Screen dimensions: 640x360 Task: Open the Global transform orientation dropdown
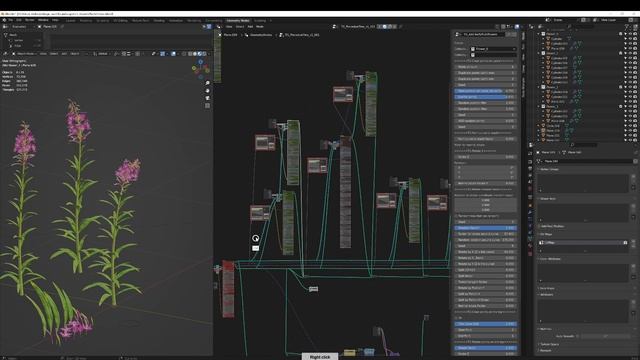102,53
